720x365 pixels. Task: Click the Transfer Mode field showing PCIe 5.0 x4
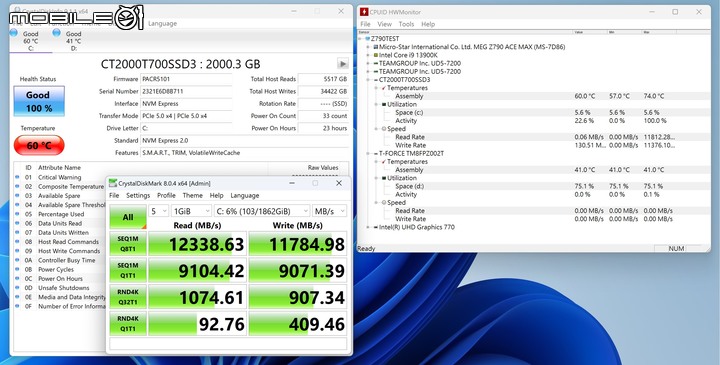click(186, 116)
